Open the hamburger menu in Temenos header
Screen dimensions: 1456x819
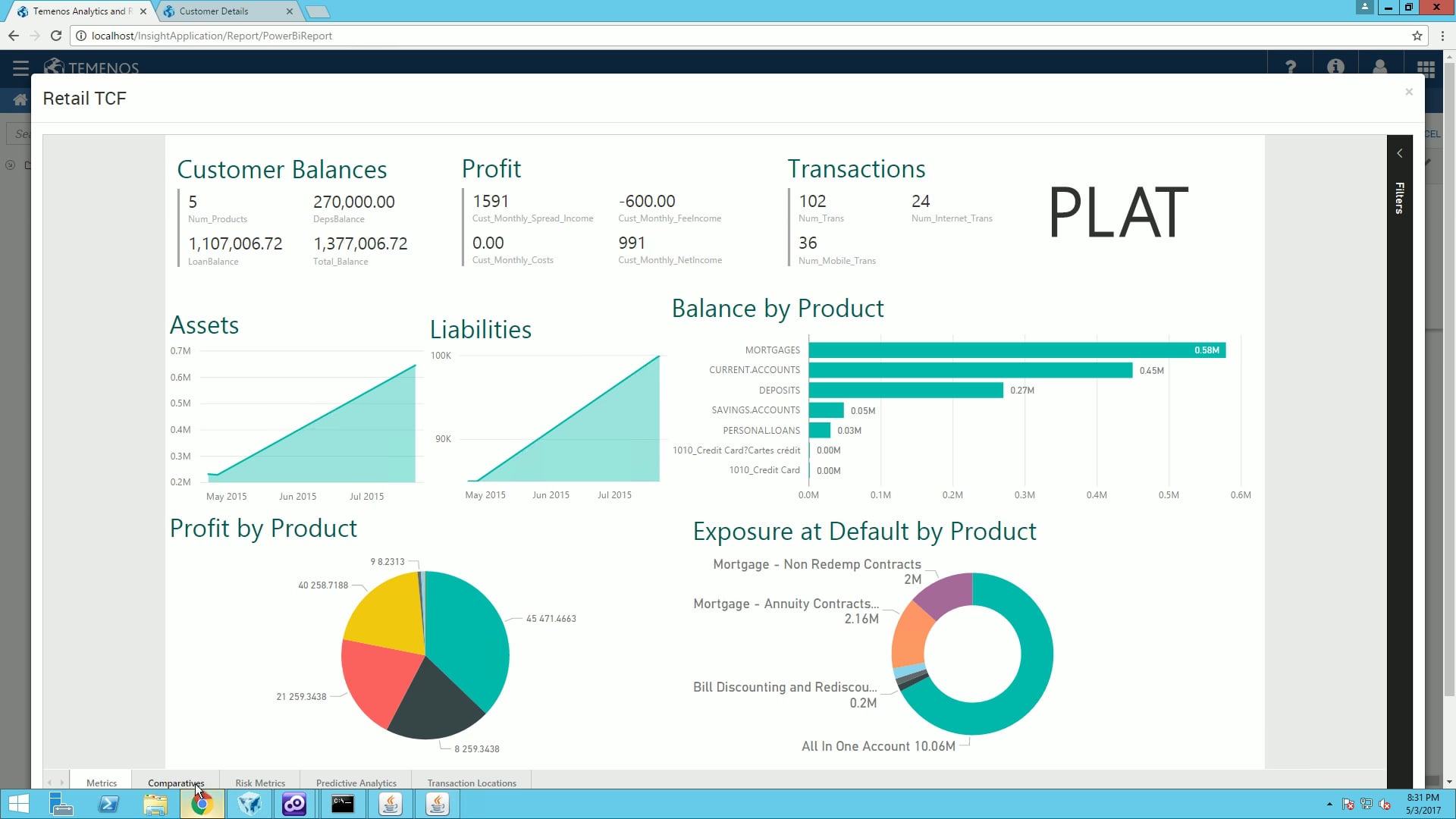click(x=20, y=67)
